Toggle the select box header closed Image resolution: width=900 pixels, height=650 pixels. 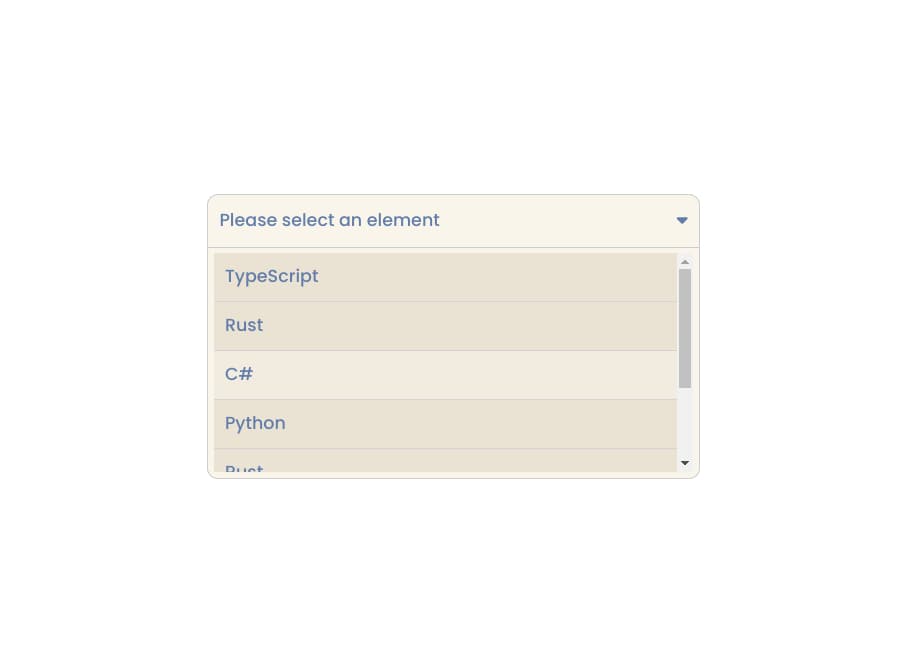(453, 221)
